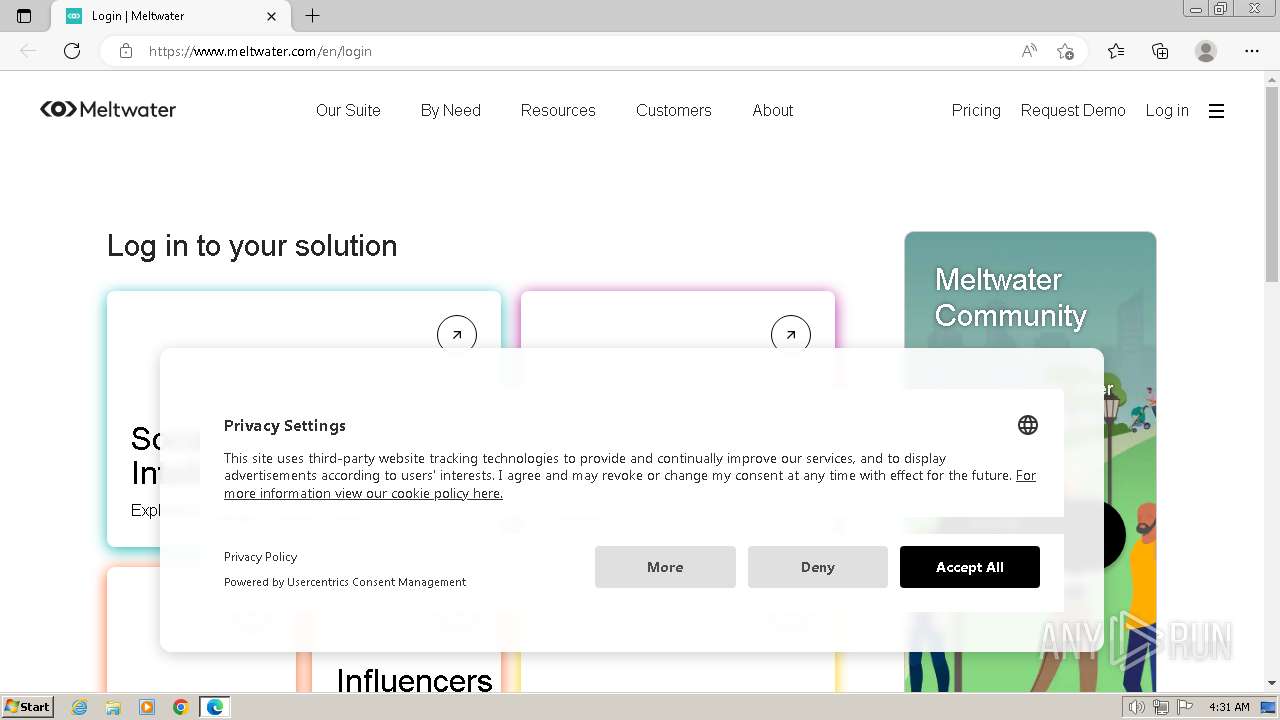Click the globe language icon in Privacy Settings
The width and height of the screenshot is (1280, 720).
point(1028,425)
